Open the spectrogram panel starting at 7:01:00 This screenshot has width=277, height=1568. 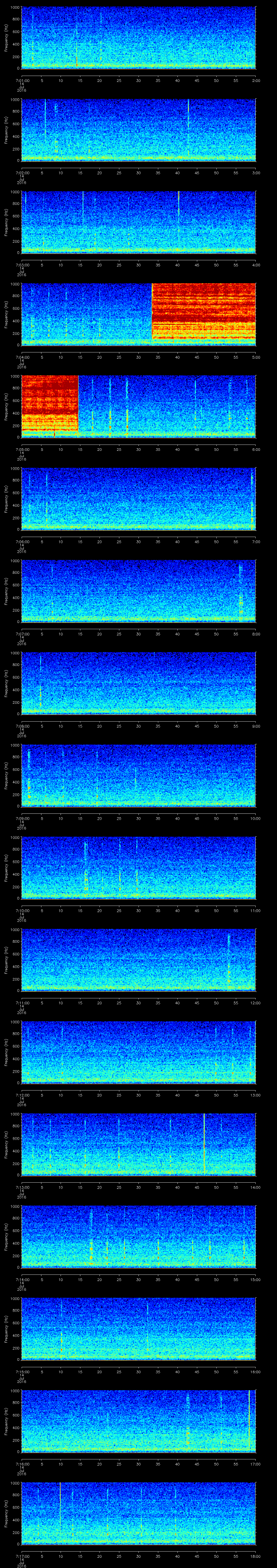(x=138, y=38)
